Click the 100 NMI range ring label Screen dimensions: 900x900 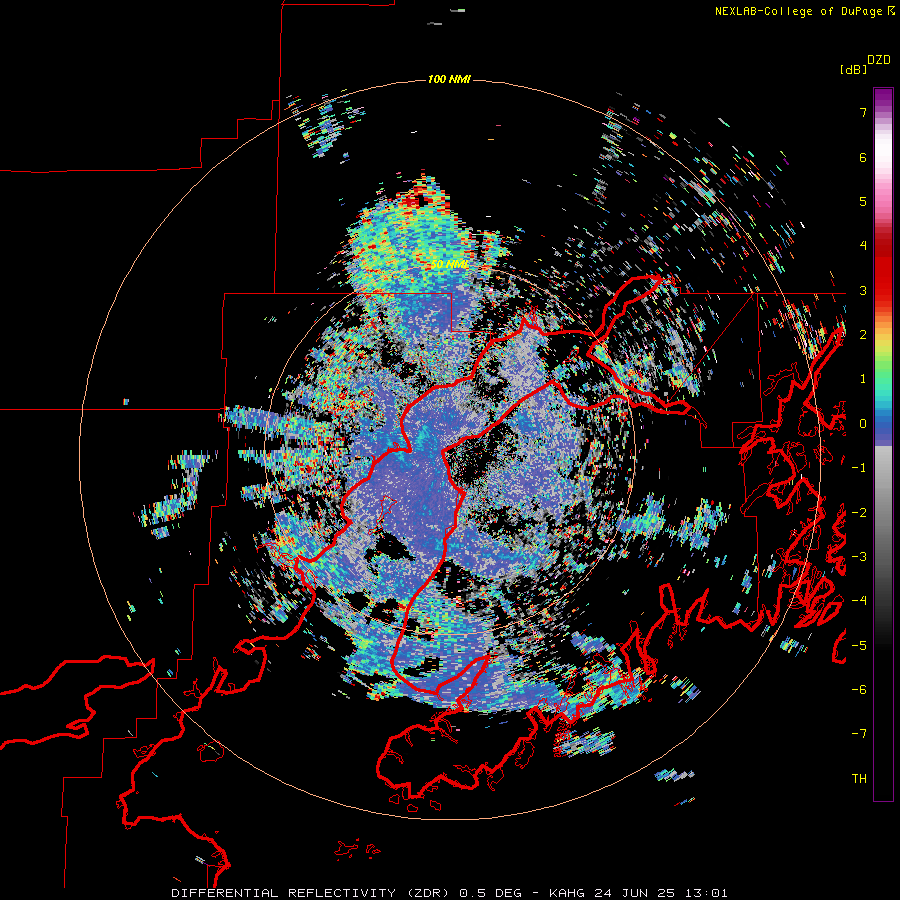coord(449,79)
